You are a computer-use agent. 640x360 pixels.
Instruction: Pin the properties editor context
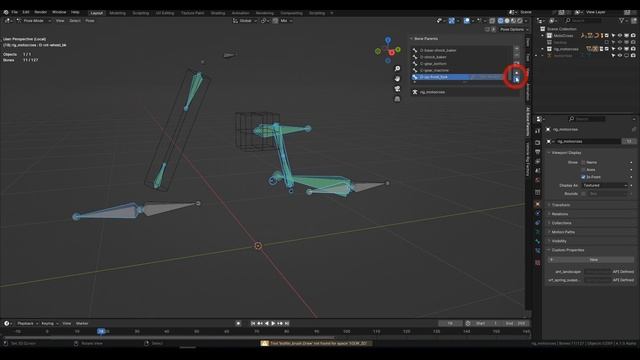point(633,129)
